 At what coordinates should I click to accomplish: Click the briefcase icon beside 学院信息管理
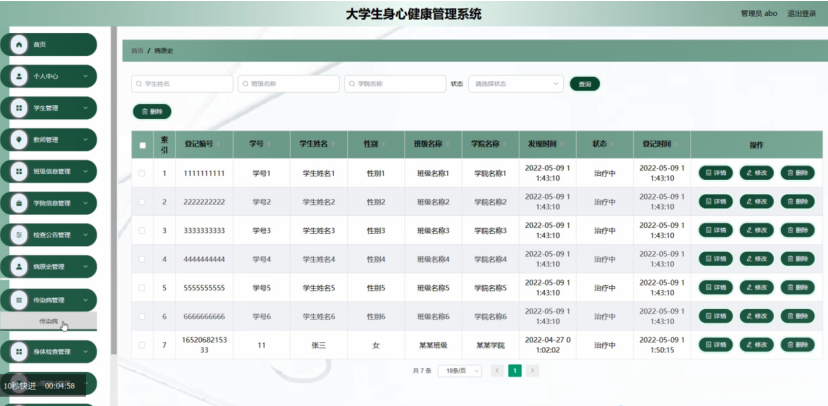click(x=19, y=203)
